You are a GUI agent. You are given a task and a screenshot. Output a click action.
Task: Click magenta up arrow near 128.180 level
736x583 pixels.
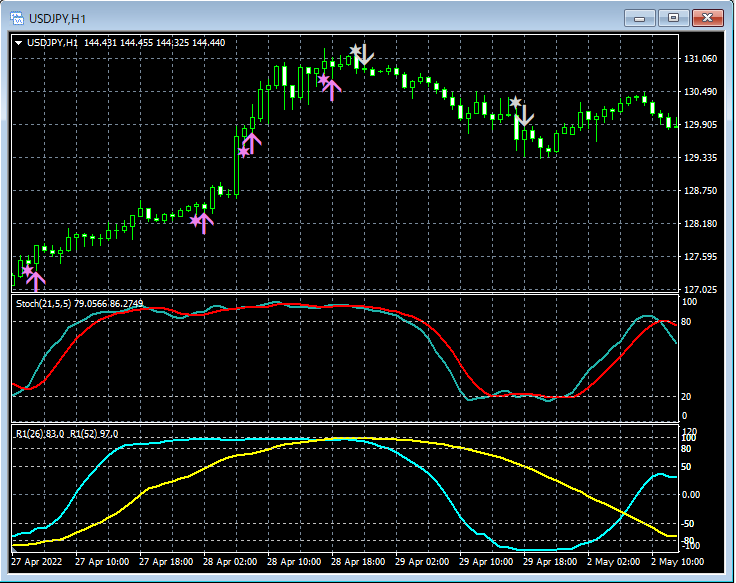(x=204, y=222)
